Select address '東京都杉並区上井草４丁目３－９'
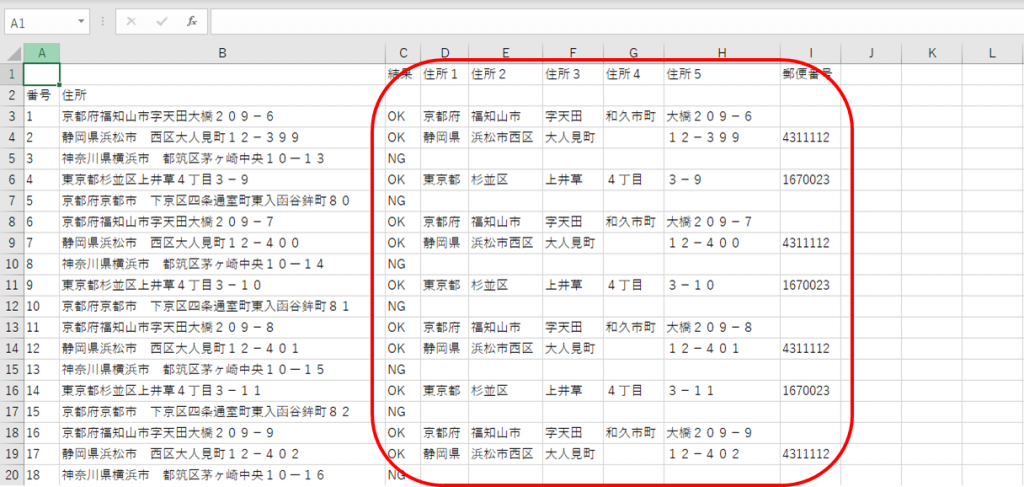The width and height of the screenshot is (1024, 487). 222,180
